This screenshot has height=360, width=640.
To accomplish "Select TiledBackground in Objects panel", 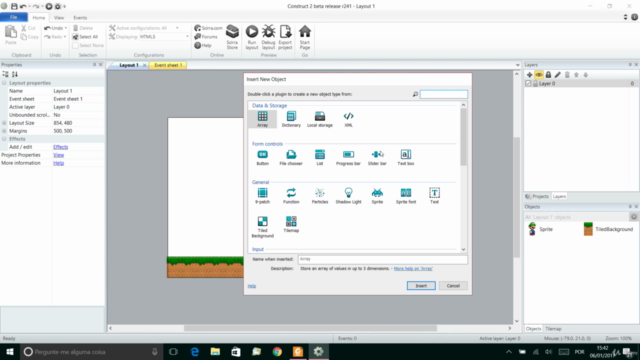I will (x=608, y=229).
